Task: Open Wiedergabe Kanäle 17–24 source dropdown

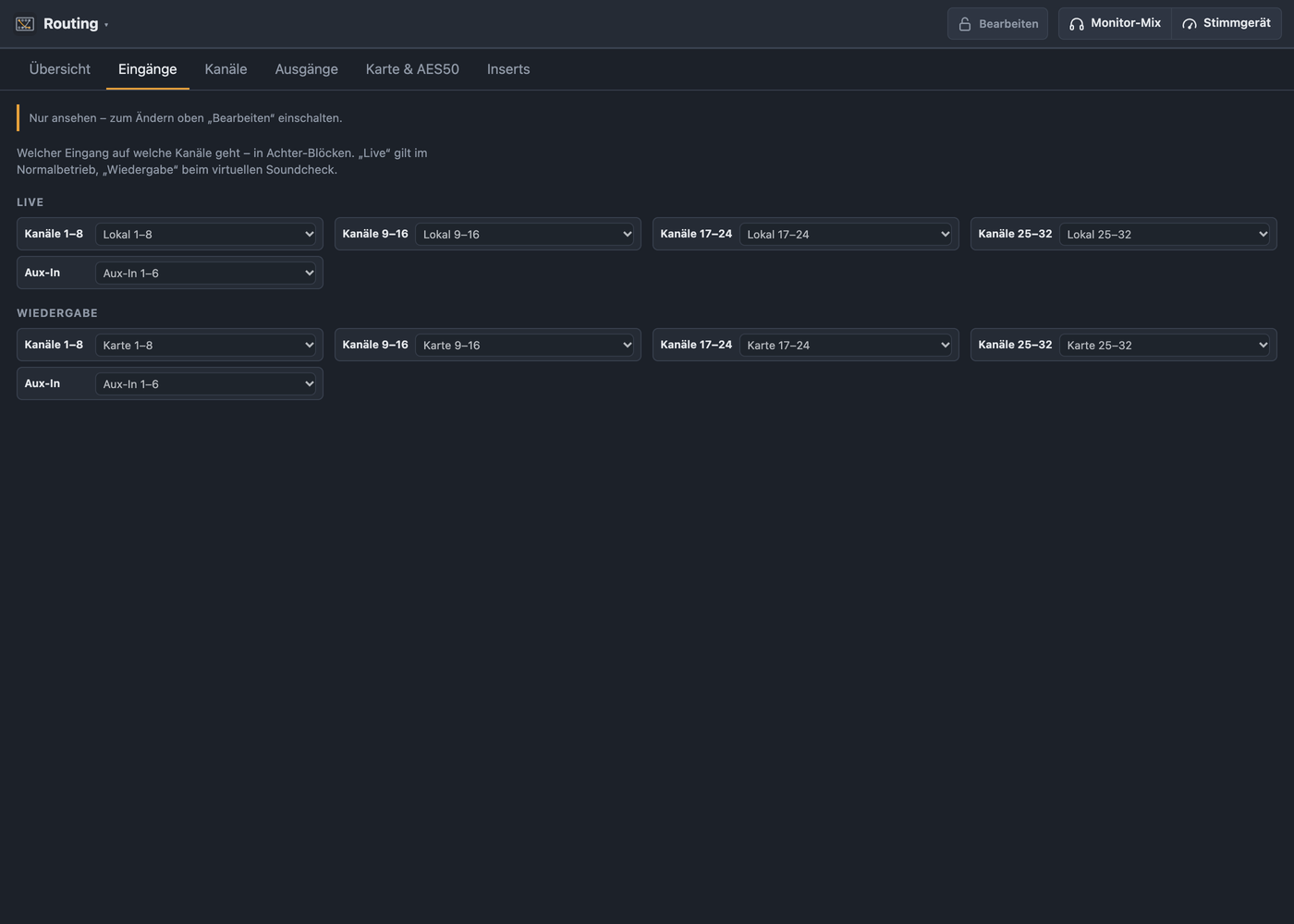Action: click(x=847, y=345)
